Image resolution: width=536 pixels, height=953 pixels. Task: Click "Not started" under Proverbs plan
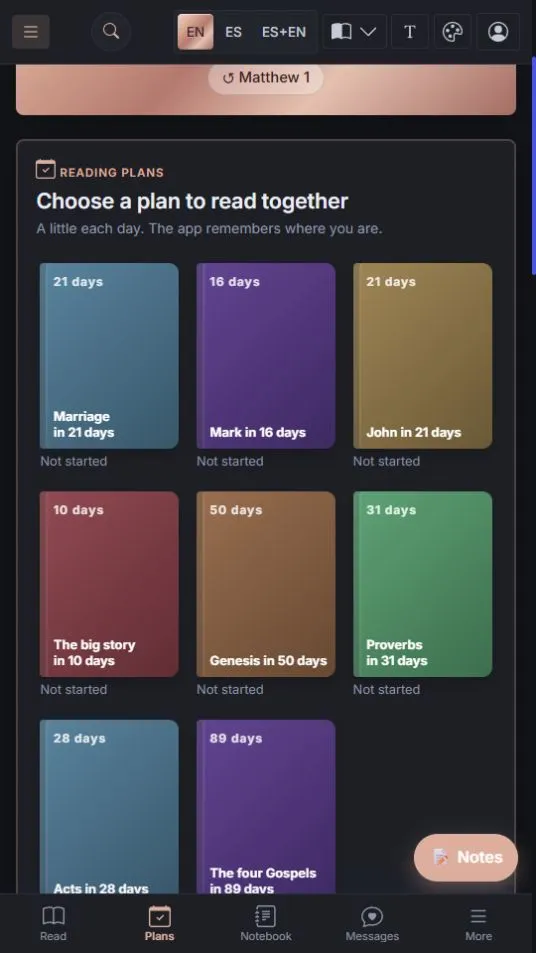pyautogui.click(x=387, y=689)
